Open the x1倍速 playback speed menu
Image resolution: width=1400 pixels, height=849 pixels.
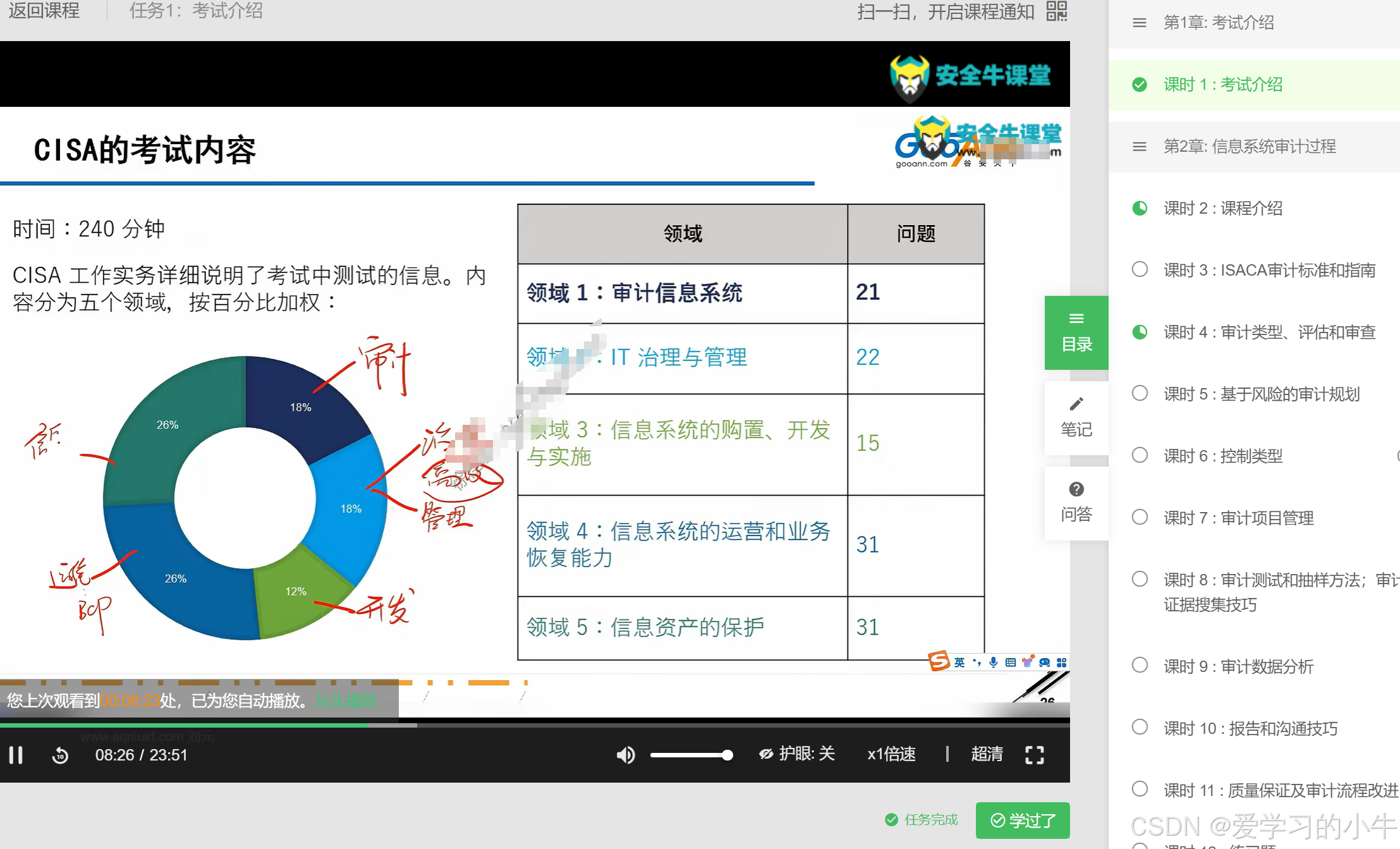(891, 754)
